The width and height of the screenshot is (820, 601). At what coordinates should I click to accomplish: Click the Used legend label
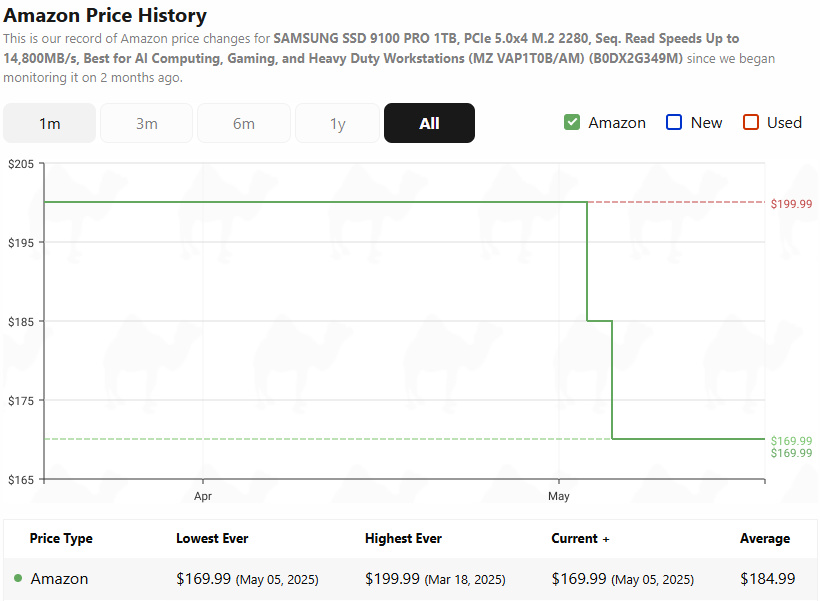(784, 123)
